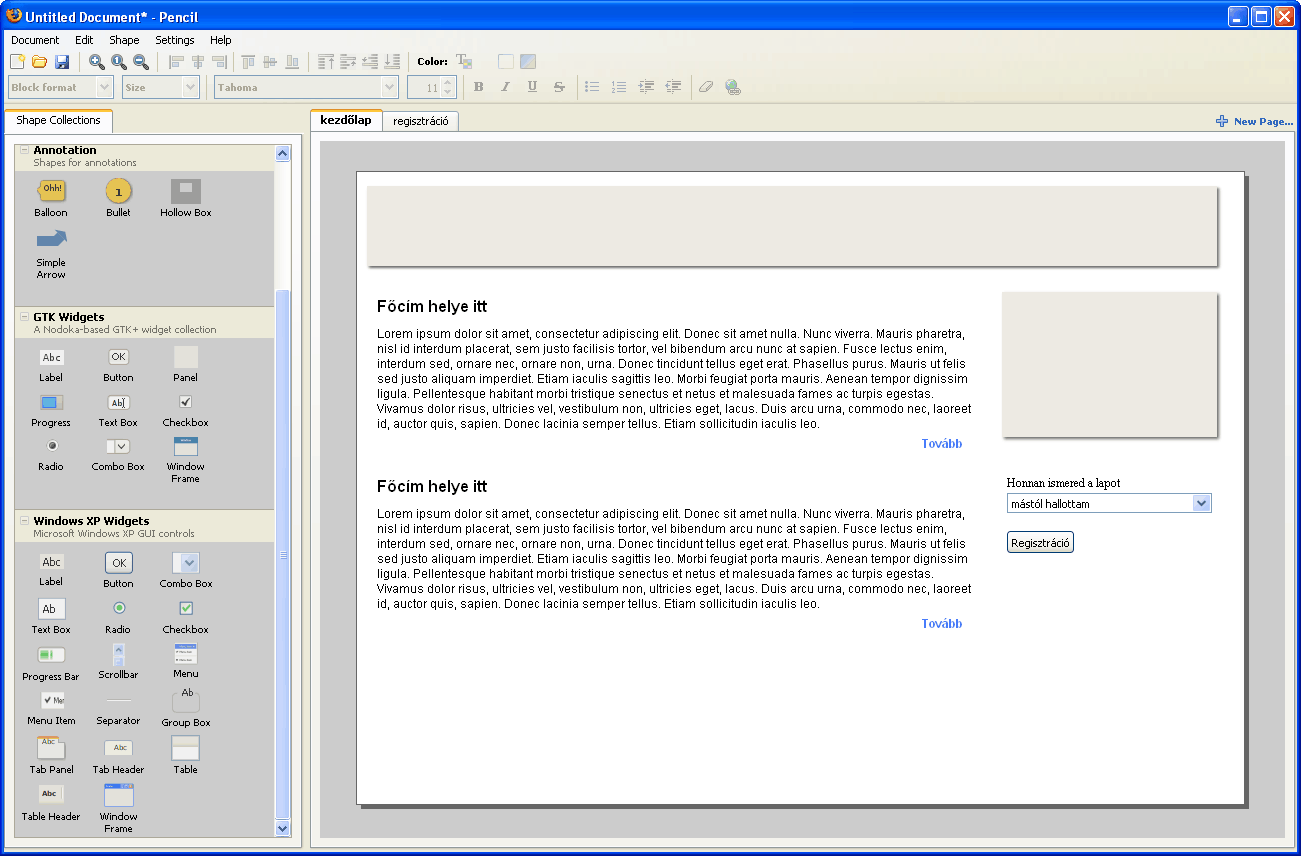Click the New Page link

point(1254,122)
